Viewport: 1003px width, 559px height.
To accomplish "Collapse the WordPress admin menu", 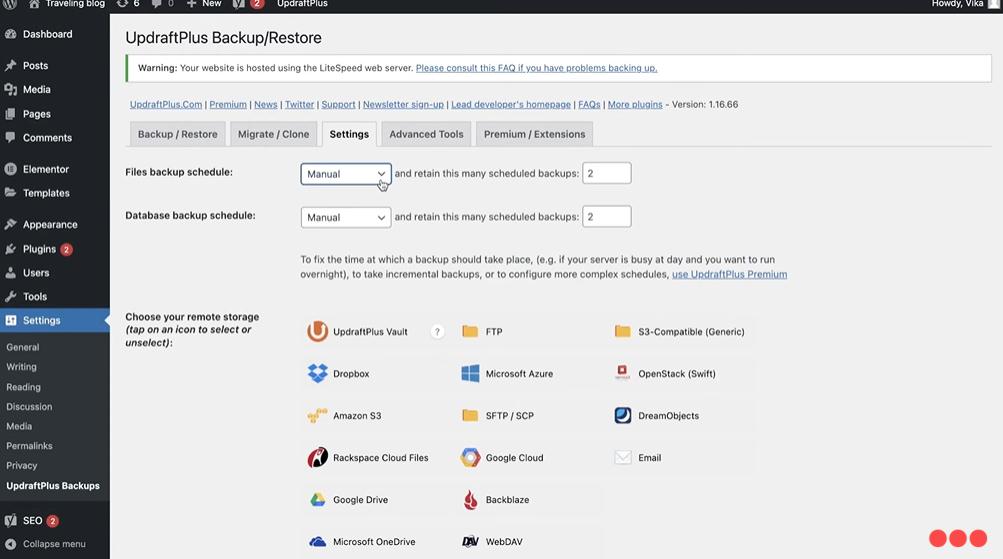I will (54, 544).
